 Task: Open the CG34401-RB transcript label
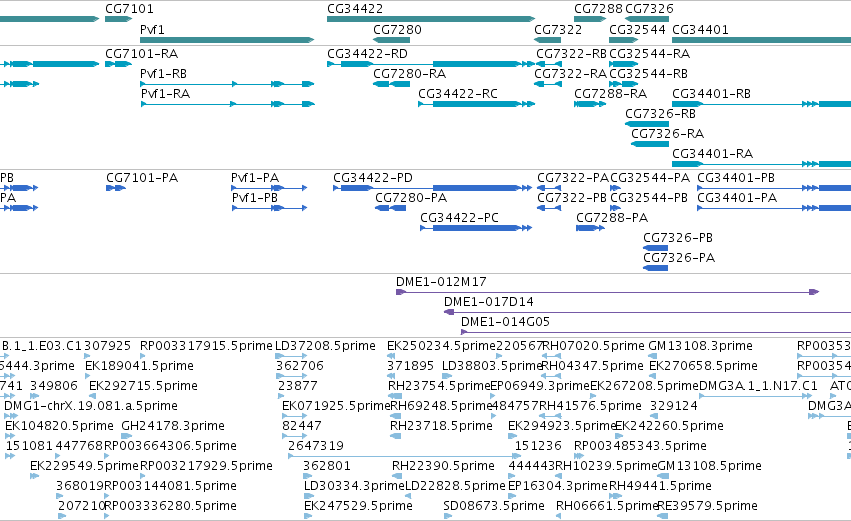712,94
